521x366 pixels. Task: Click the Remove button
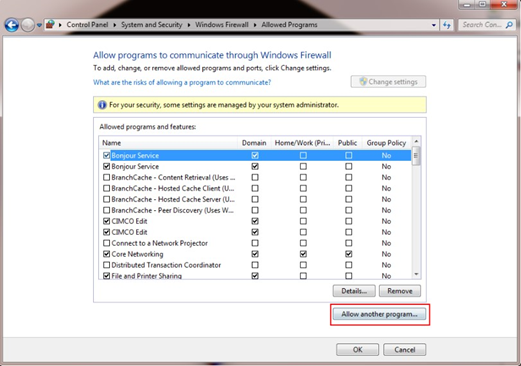400,291
